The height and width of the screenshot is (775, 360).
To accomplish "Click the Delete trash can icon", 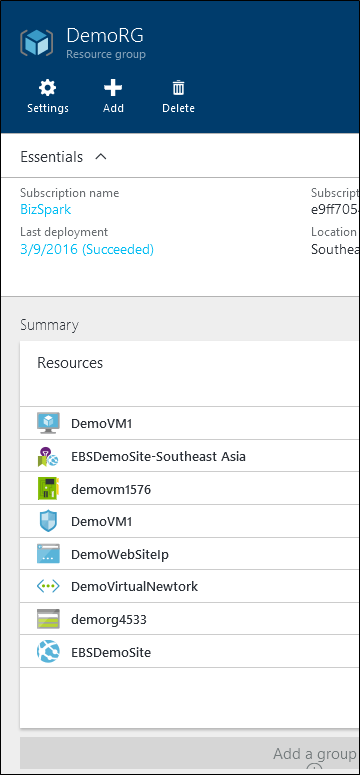I will [178, 88].
